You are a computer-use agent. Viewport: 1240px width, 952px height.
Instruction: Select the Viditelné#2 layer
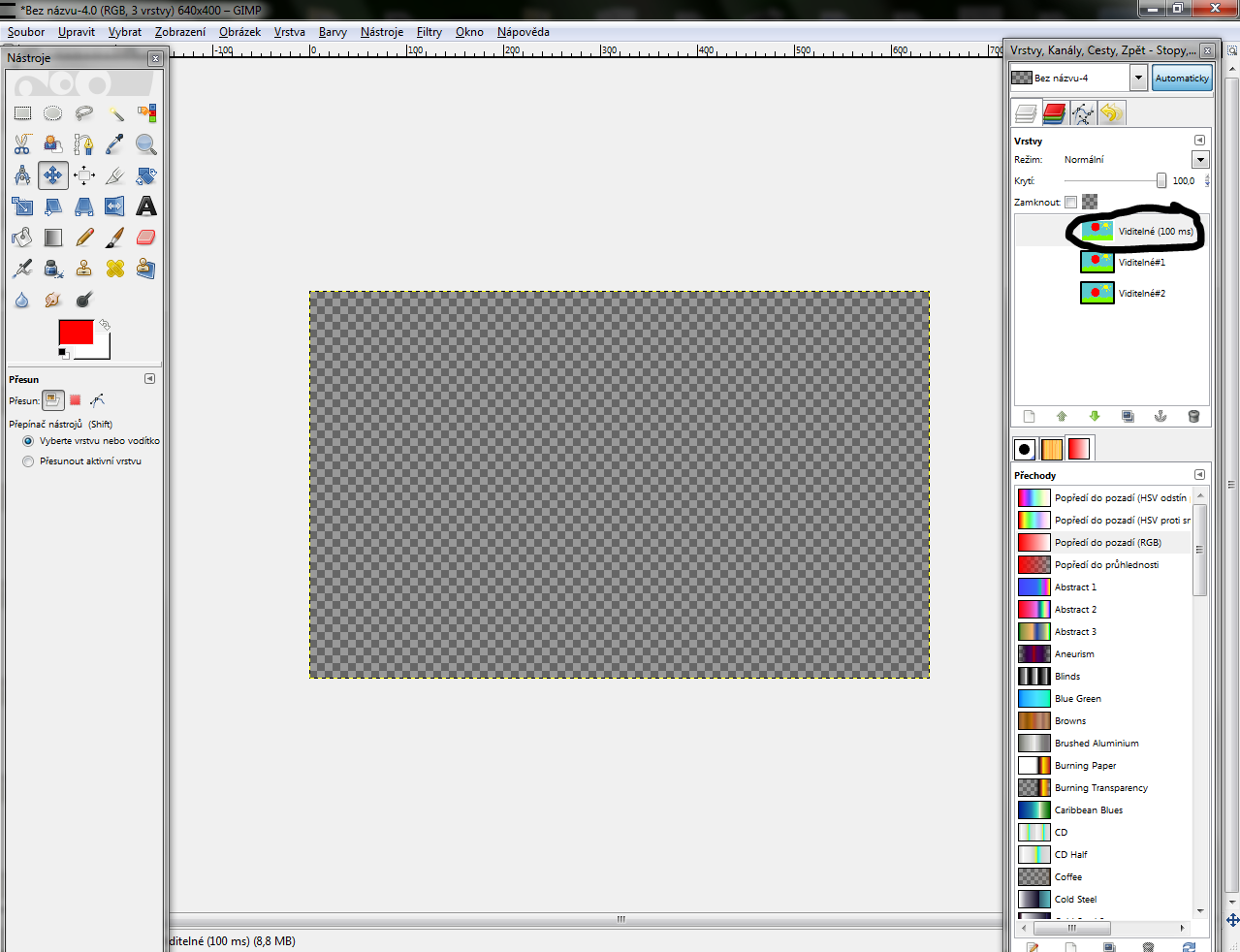(1141, 293)
